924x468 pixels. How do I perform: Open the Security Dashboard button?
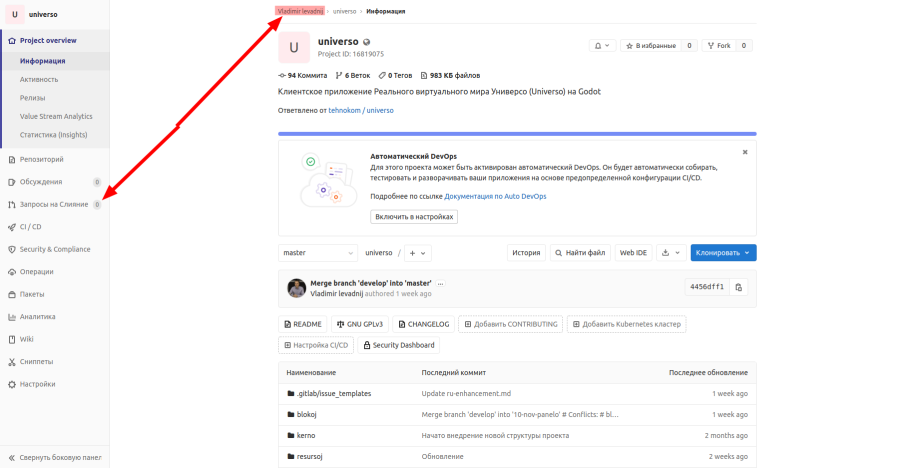coord(398,345)
